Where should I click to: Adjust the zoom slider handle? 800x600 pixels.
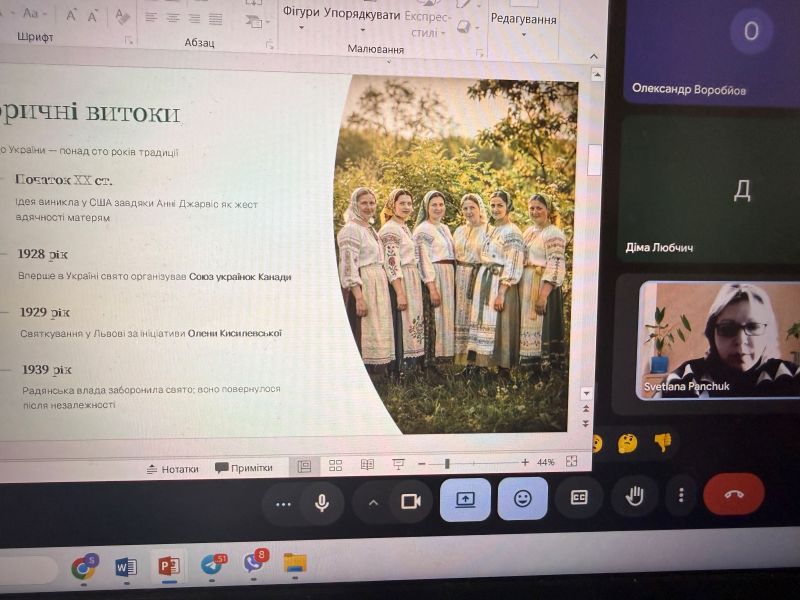447,463
